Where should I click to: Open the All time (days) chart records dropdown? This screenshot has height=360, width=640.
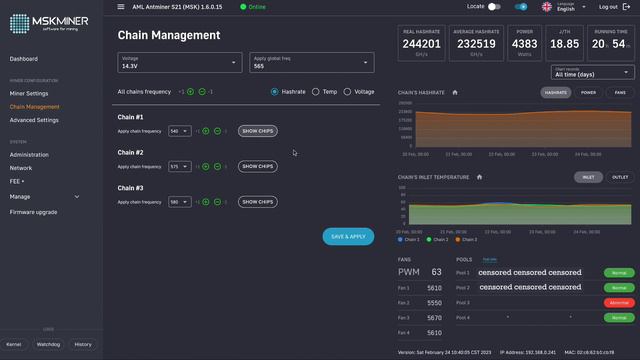click(592, 73)
